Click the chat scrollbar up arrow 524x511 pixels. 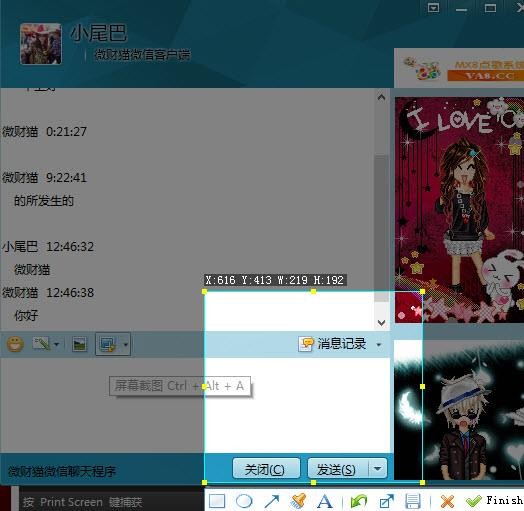click(x=381, y=97)
